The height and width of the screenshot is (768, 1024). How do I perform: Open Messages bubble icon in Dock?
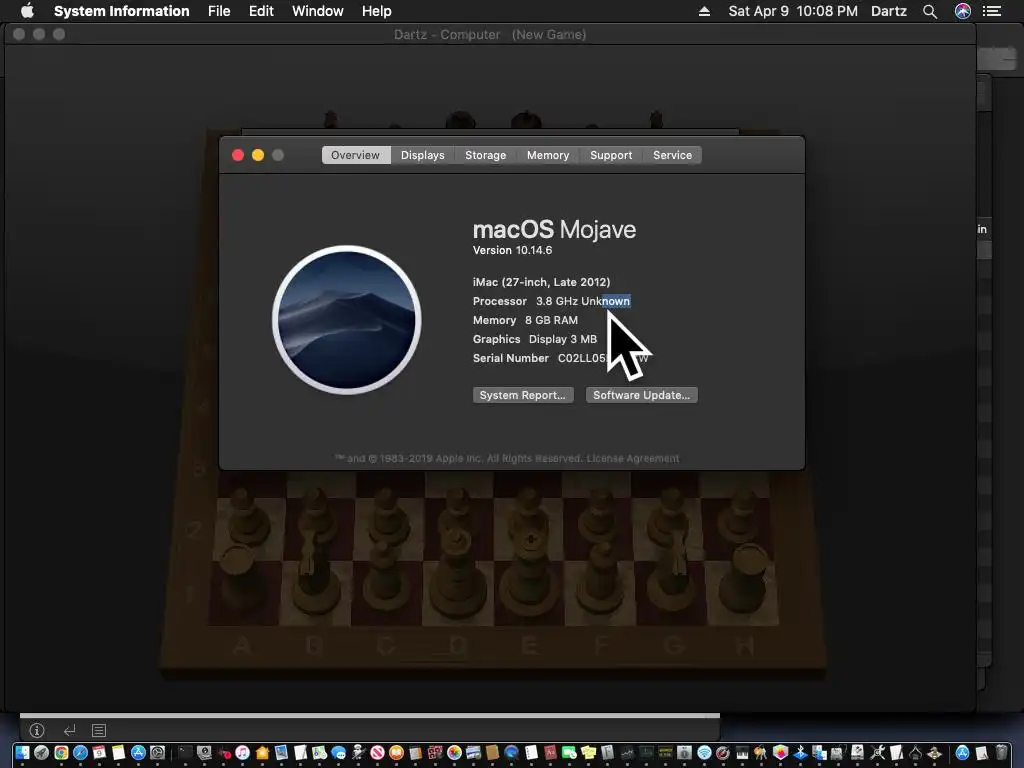tap(338, 752)
